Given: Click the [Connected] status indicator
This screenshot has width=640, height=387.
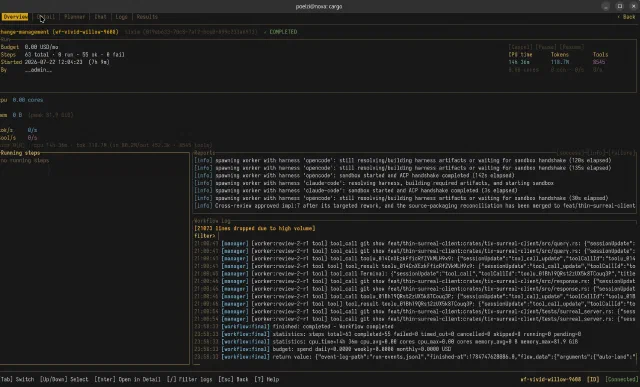Looking at the screenshot, I should coord(621,379).
